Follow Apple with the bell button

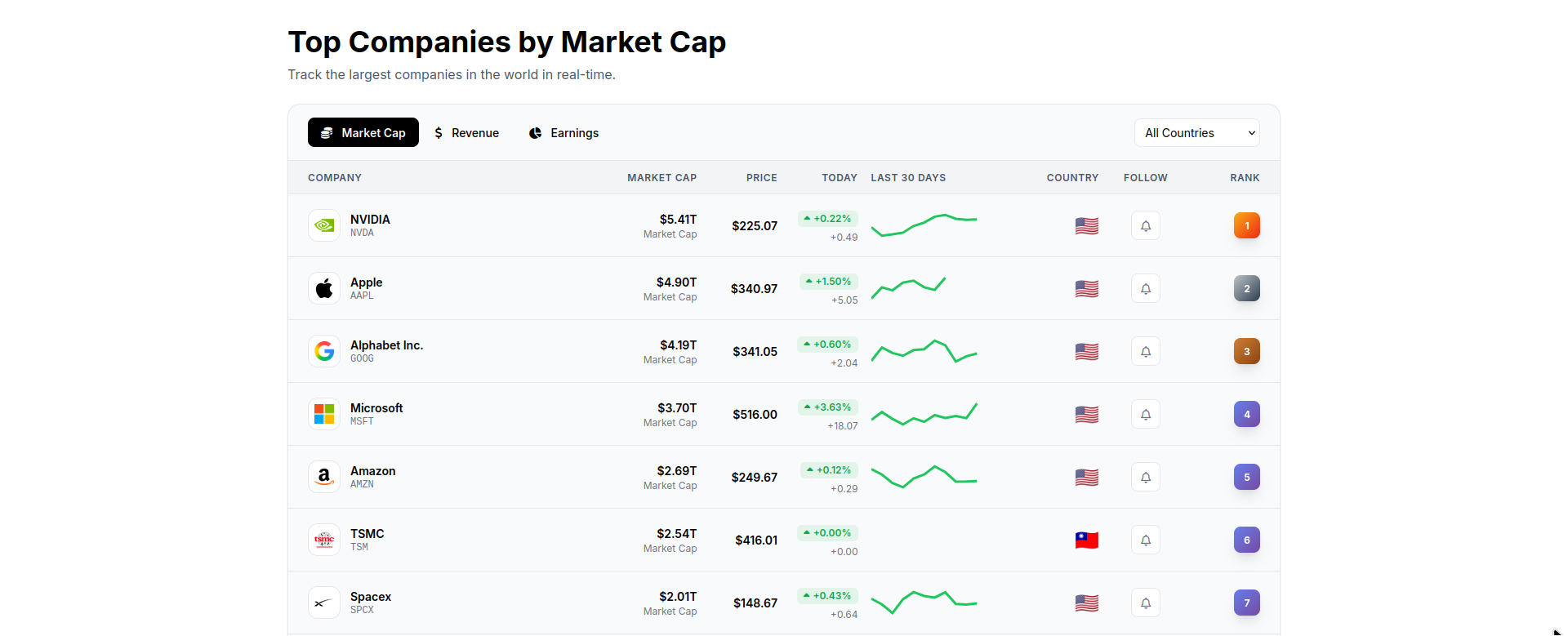tap(1146, 288)
